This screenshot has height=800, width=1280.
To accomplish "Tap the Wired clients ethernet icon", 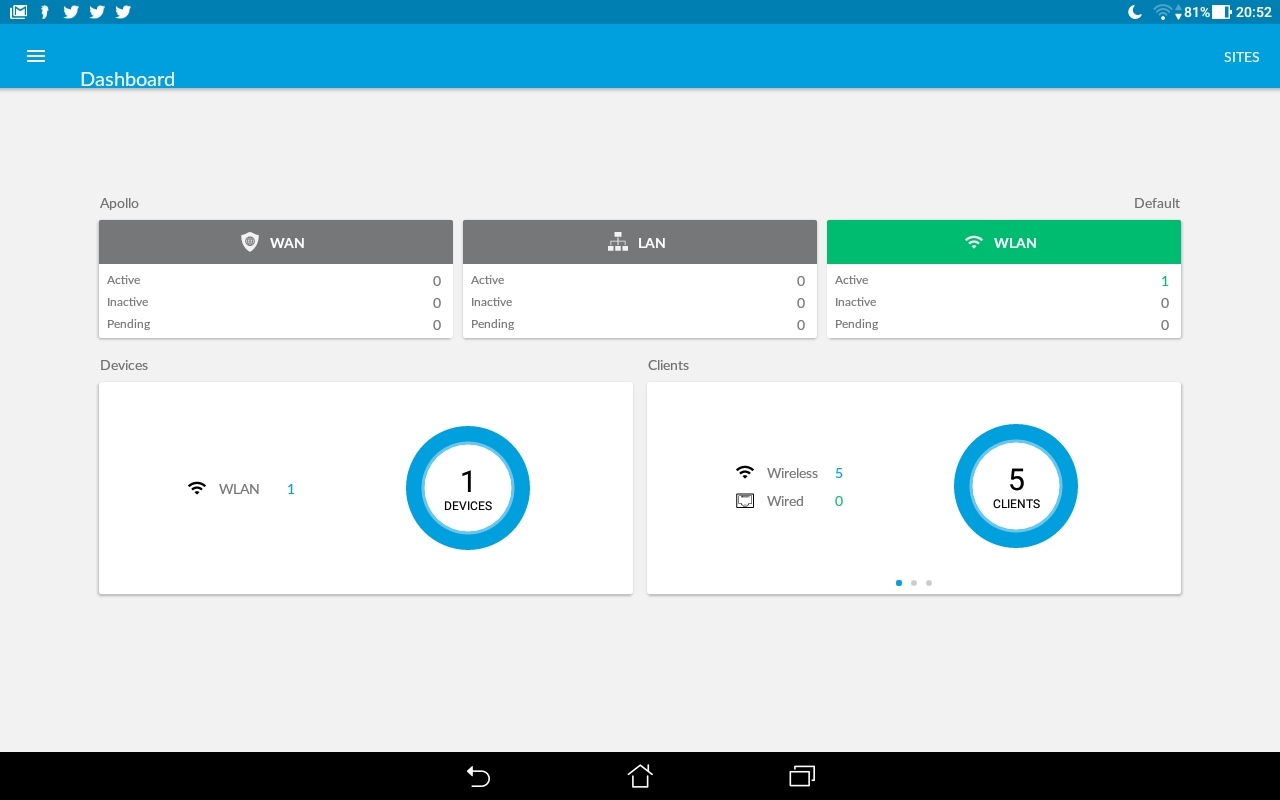I will [745, 501].
